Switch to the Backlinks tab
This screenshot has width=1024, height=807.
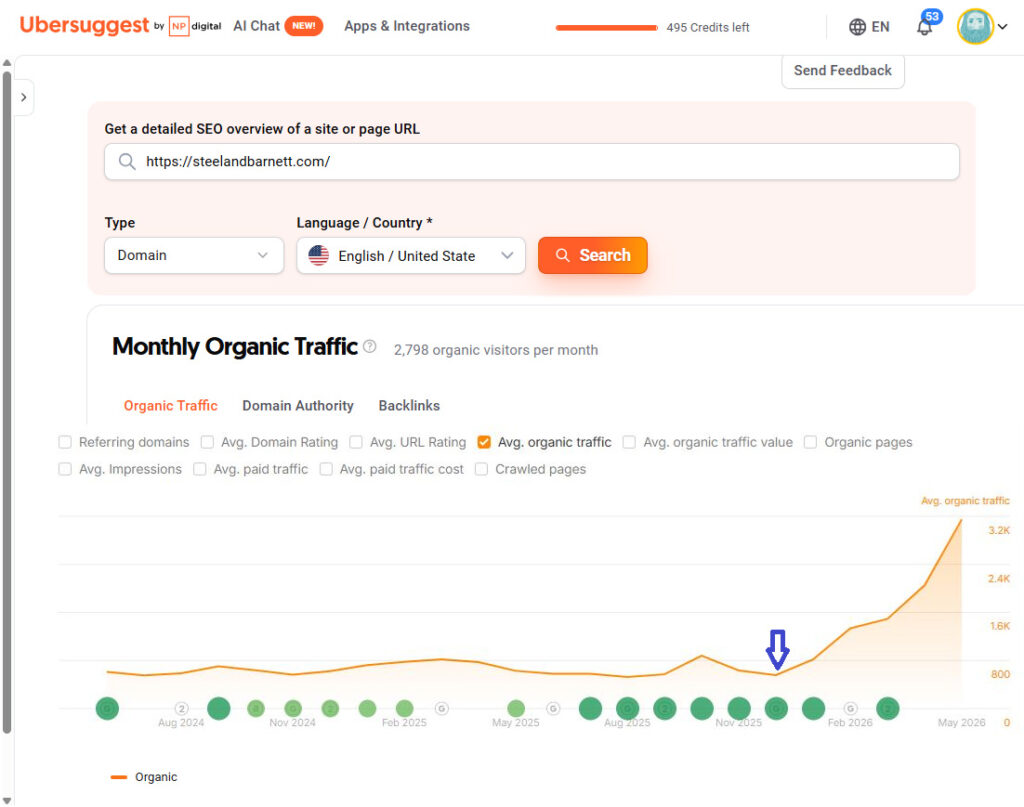pos(409,405)
